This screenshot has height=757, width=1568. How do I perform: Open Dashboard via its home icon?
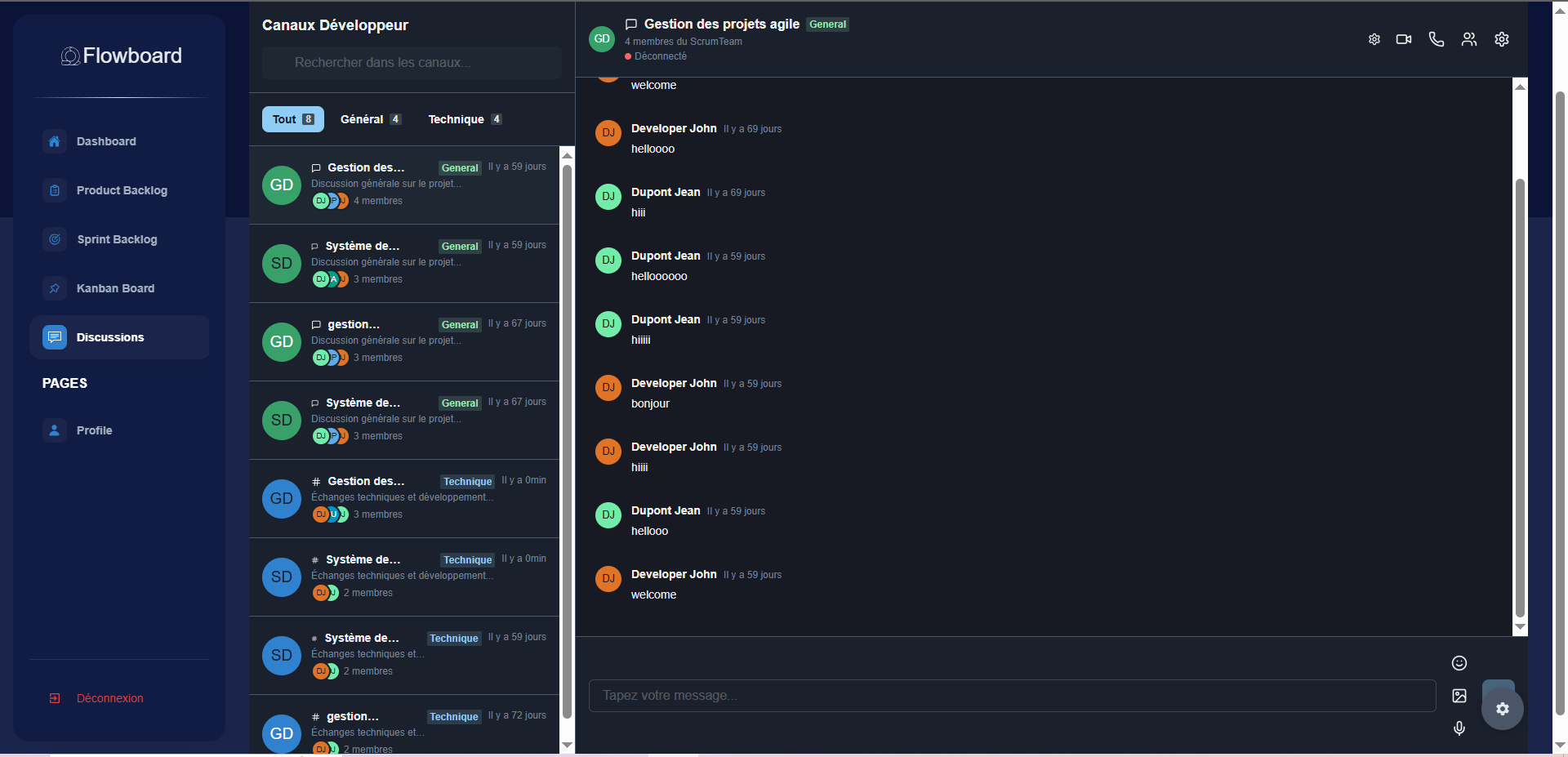pos(54,141)
